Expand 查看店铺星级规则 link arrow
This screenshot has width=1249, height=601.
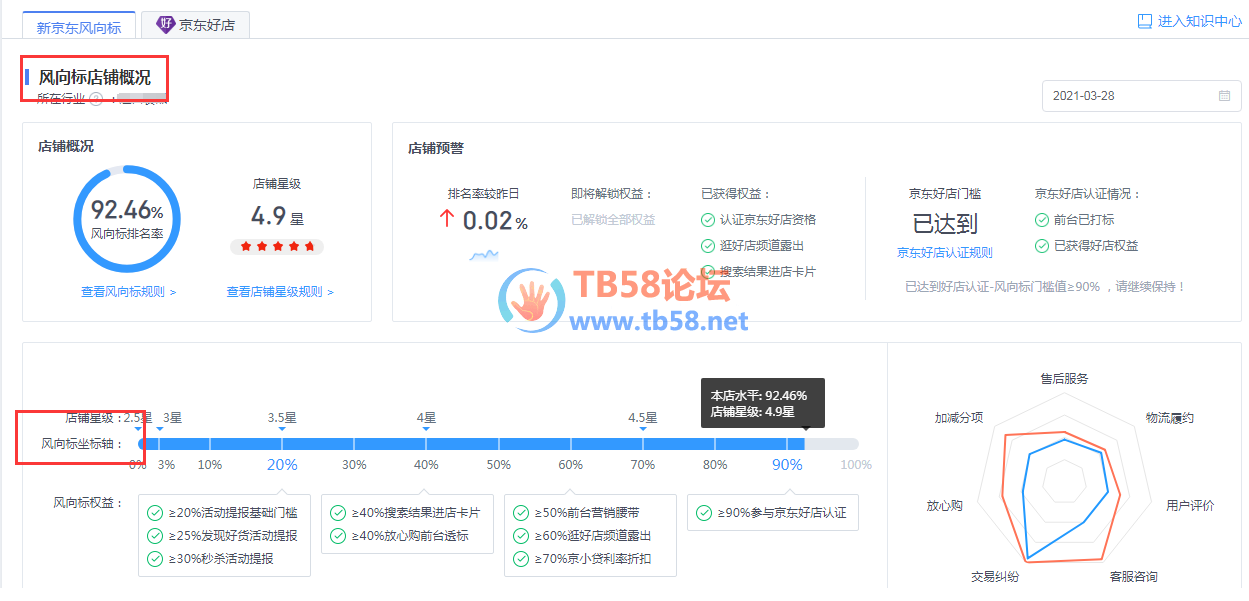point(330,293)
